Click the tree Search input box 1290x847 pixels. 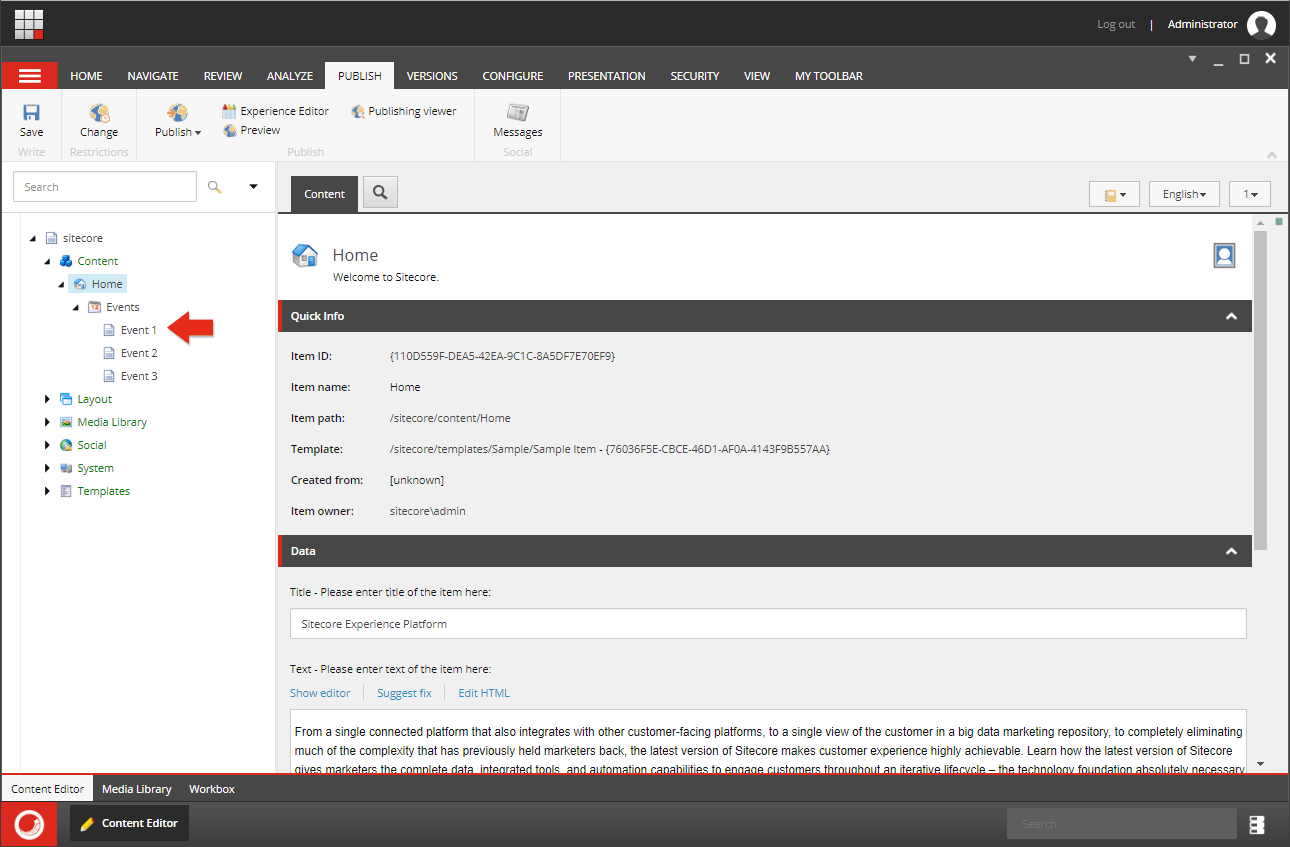(x=105, y=187)
